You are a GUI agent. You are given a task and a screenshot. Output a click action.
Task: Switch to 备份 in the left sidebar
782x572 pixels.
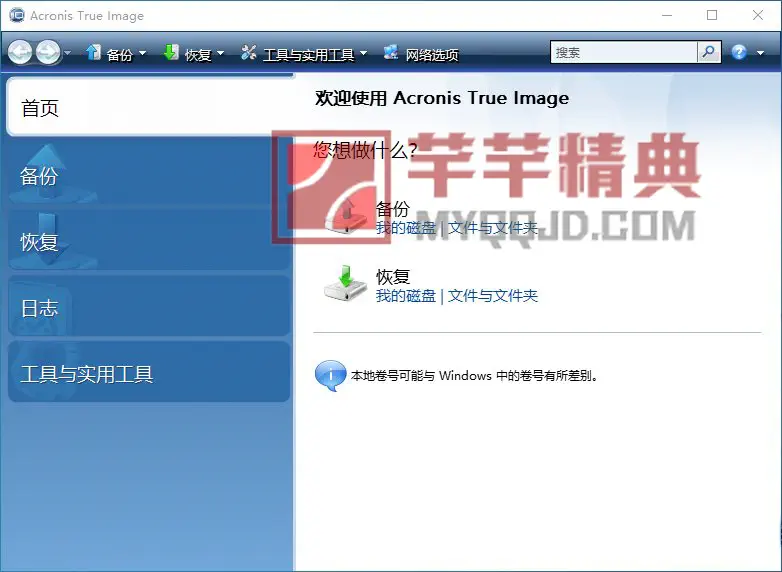coord(148,176)
